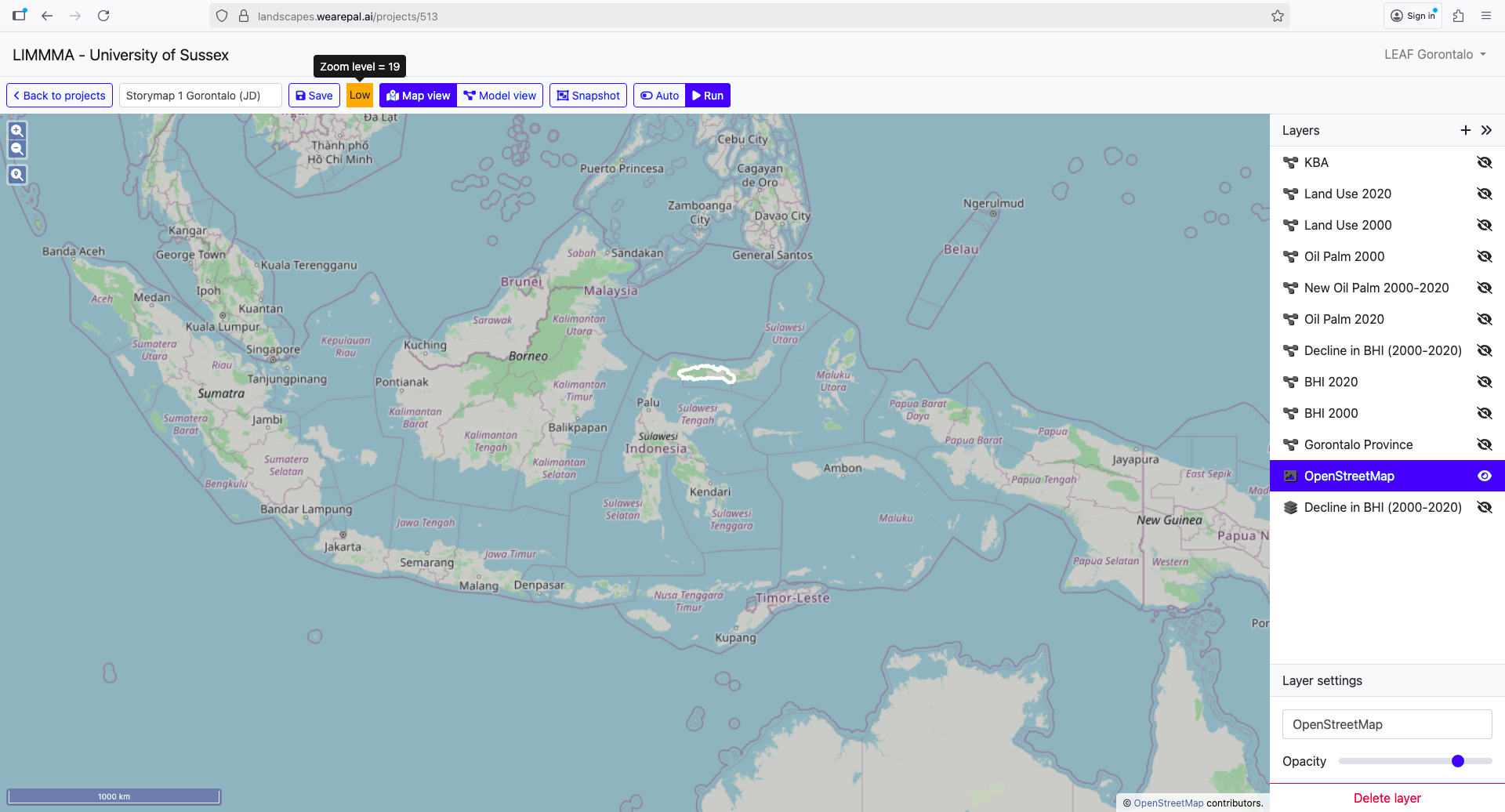Viewport: 1505px width, 812px height.
Task: Bookmark this page with the star icon
Action: tap(1278, 16)
